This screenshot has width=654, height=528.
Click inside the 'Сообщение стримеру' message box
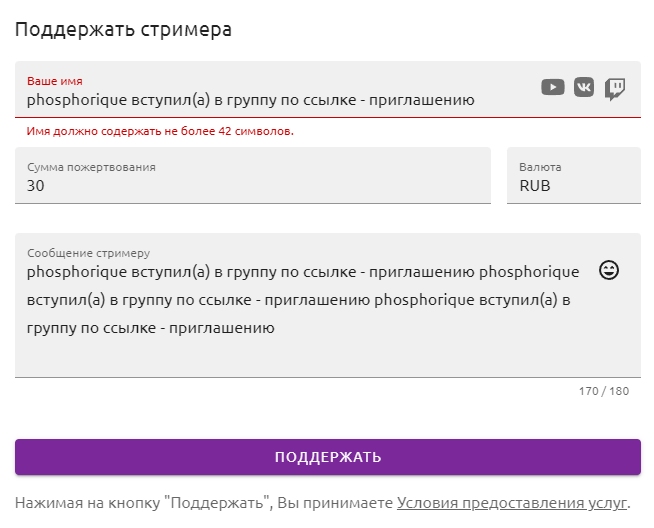pyautogui.click(x=328, y=305)
